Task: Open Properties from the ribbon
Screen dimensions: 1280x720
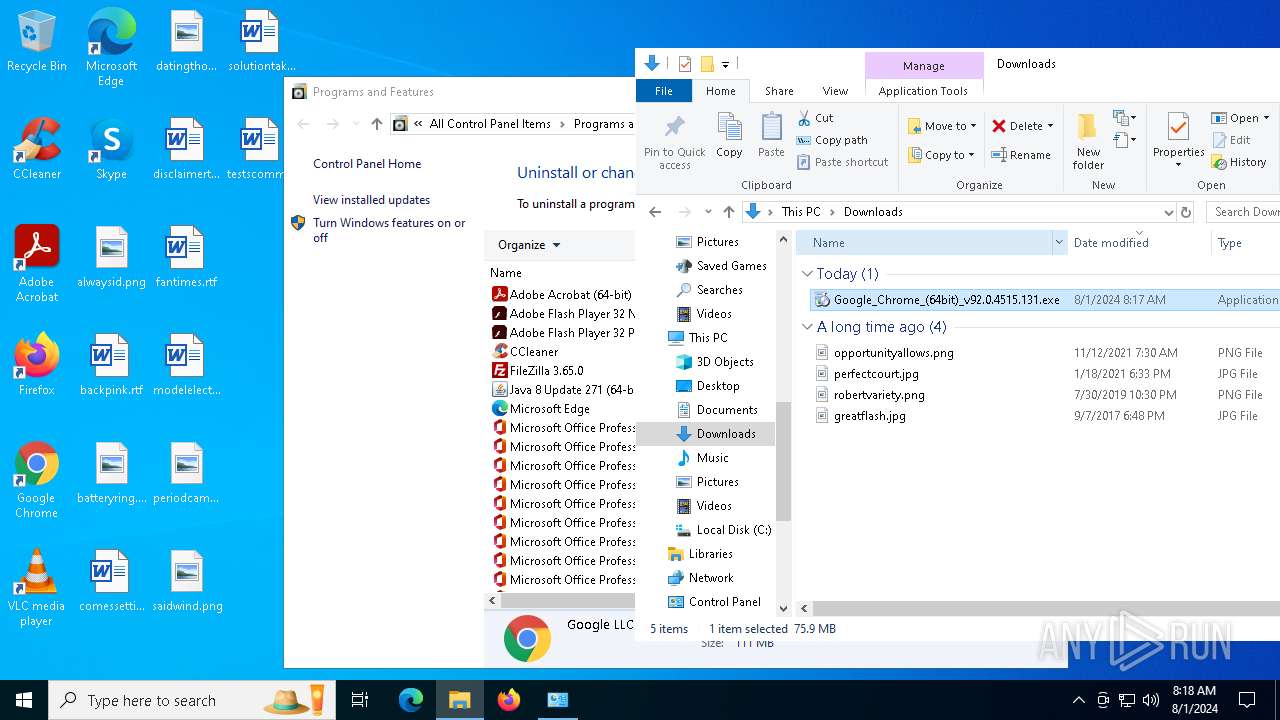Action: [x=1178, y=136]
